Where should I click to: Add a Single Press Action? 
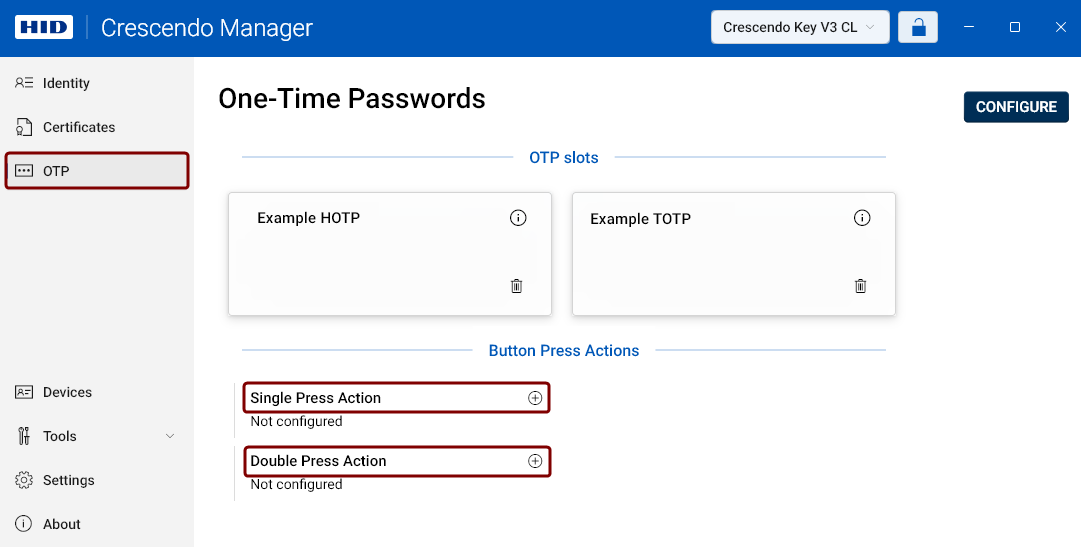(535, 398)
